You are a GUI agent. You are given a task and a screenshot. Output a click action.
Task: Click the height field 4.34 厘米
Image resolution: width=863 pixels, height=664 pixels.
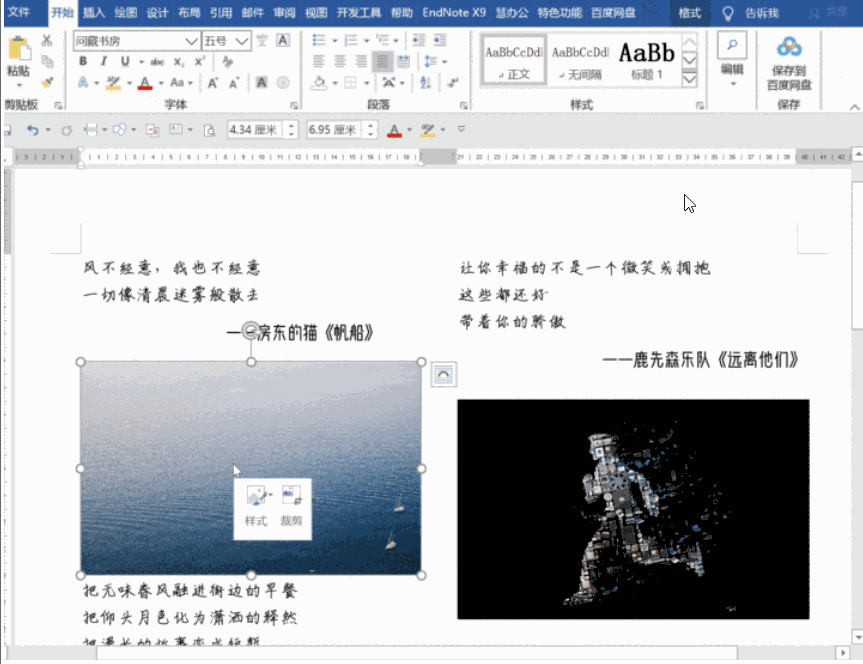[x=255, y=130]
